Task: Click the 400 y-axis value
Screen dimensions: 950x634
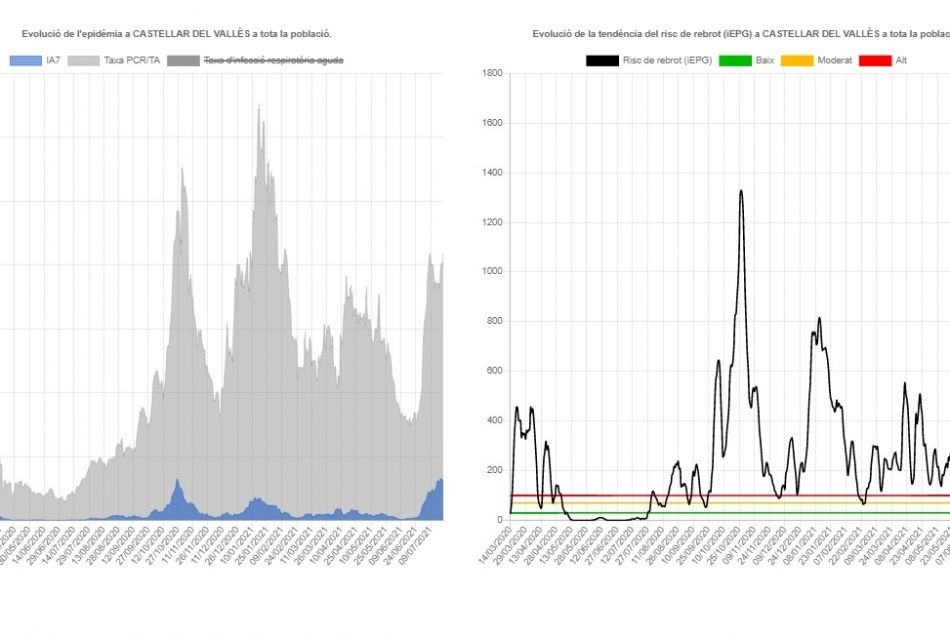Action: 494,420
